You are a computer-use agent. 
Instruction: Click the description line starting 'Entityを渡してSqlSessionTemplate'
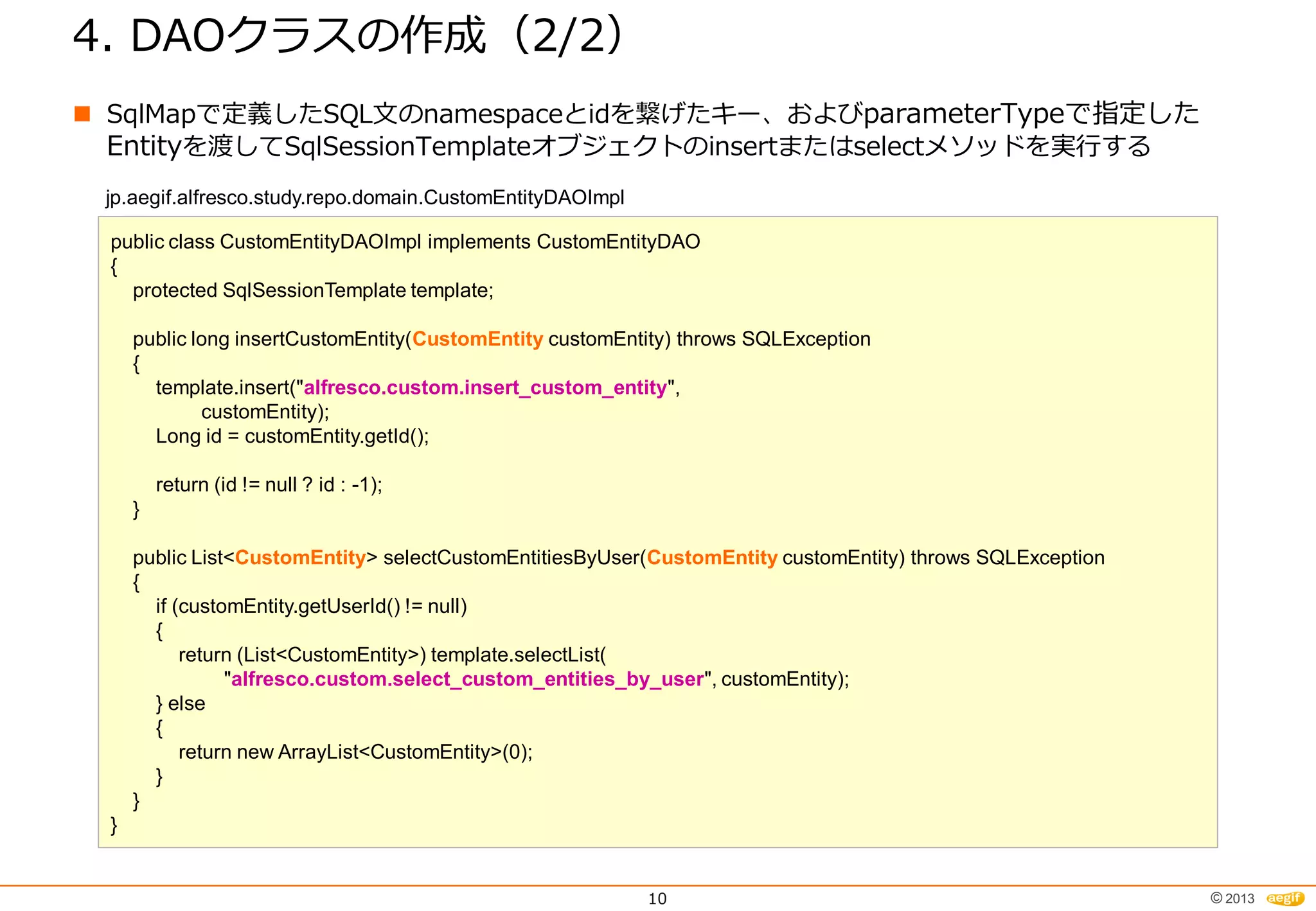tap(628, 146)
